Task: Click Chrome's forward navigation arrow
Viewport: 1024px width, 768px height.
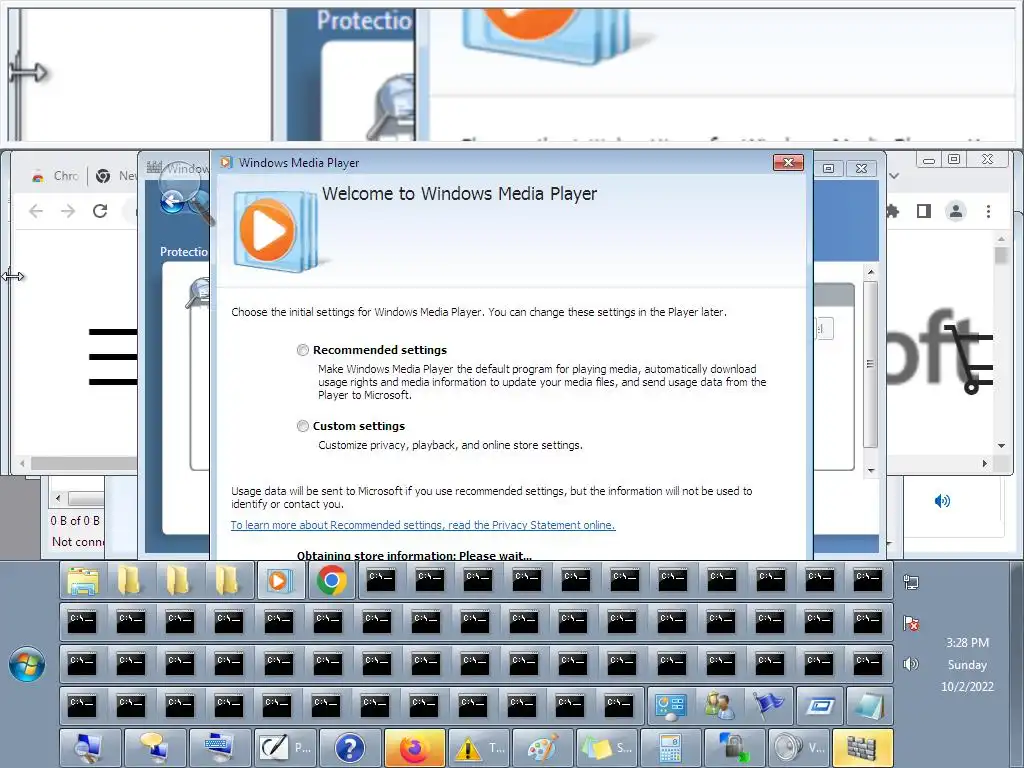Action: 68,211
